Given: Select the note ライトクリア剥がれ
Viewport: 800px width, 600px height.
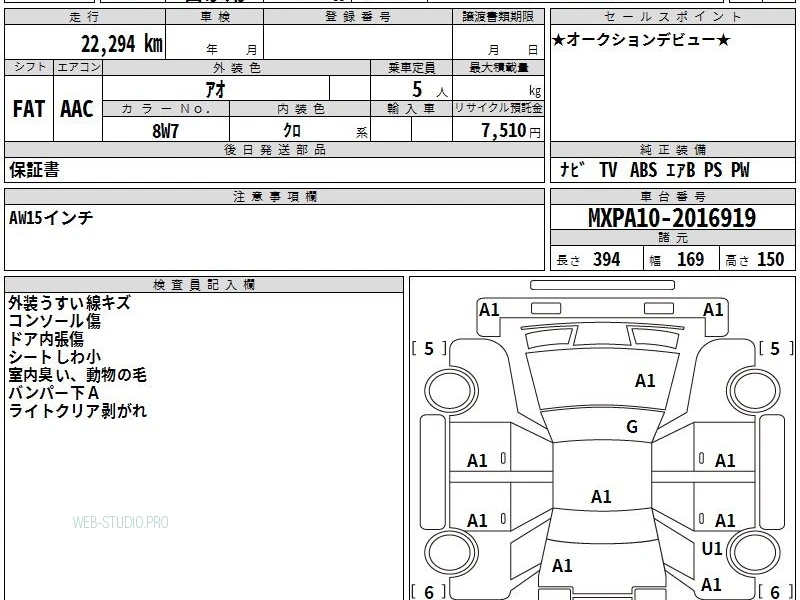Looking at the screenshot, I should tap(78, 411).
